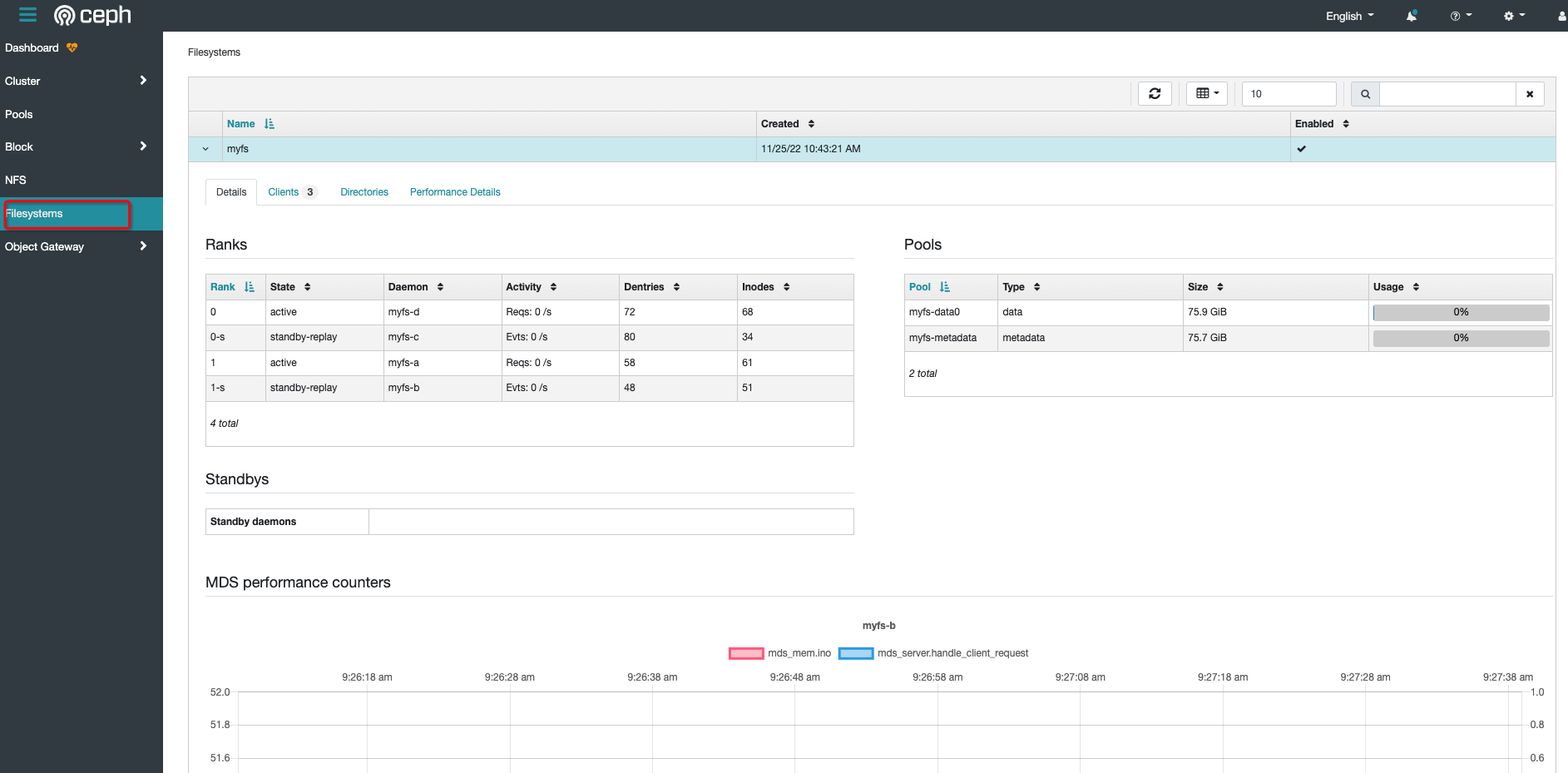This screenshot has height=773, width=1568.
Task: Select the myfs filesystem name cell
Action: [x=489, y=149]
